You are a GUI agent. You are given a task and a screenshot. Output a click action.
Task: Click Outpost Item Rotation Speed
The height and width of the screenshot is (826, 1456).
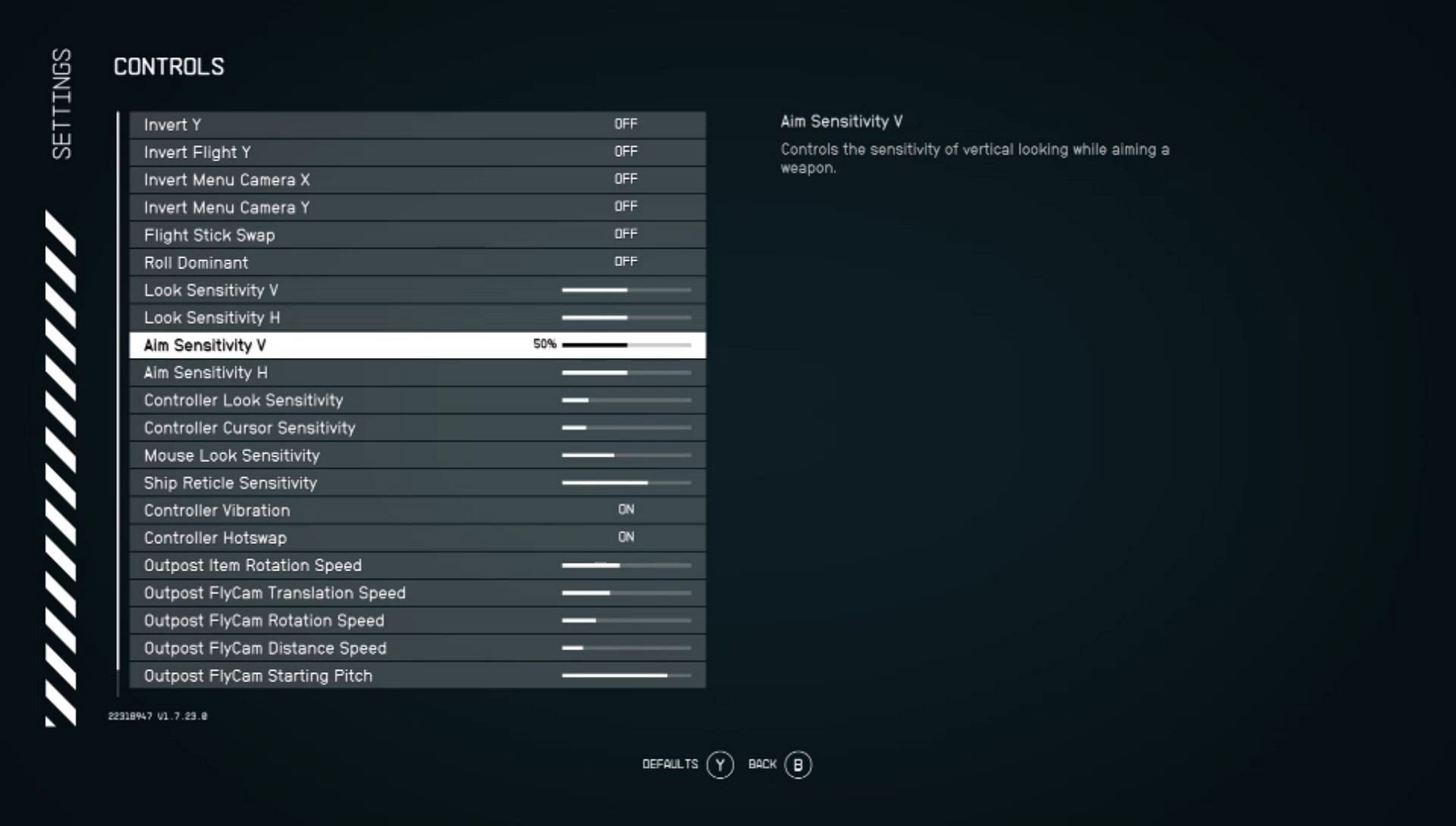[x=252, y=565]
